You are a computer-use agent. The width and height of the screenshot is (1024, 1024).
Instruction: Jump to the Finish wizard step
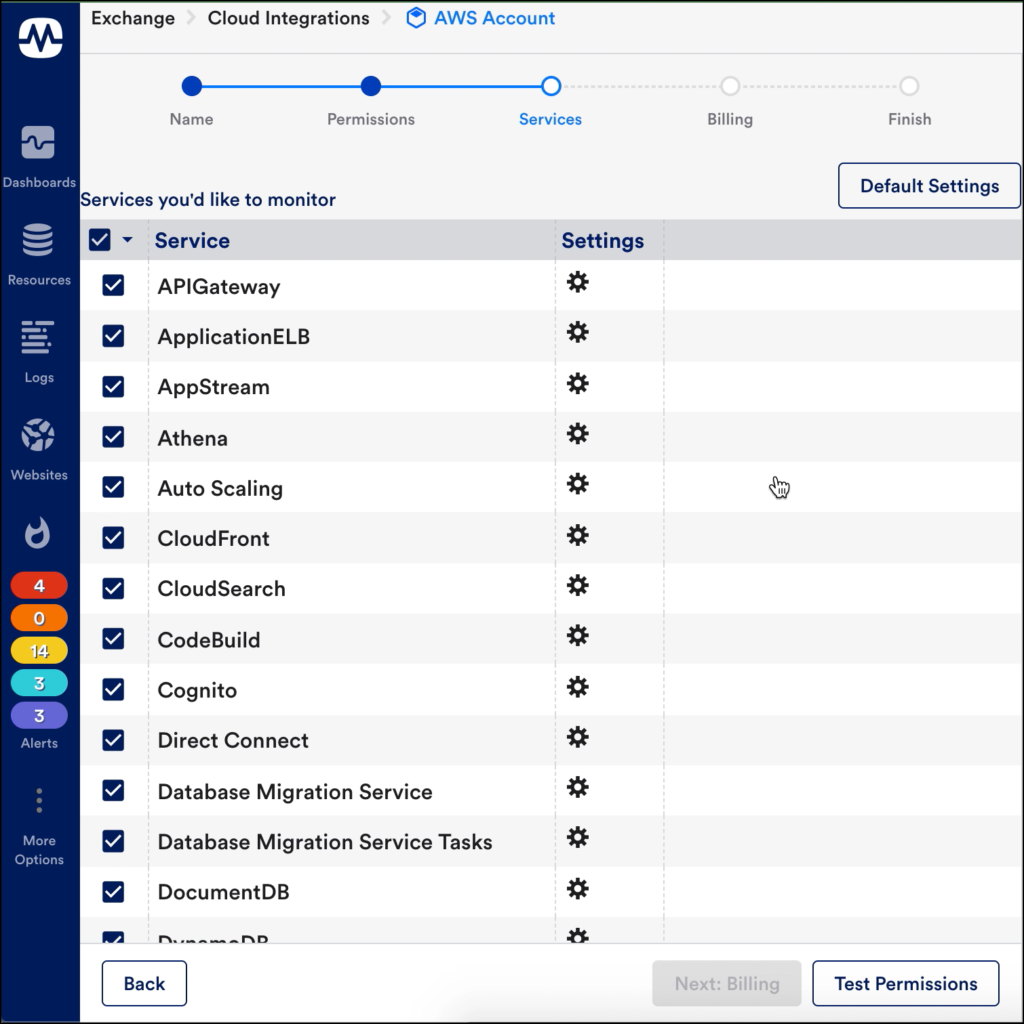point(909,86)
